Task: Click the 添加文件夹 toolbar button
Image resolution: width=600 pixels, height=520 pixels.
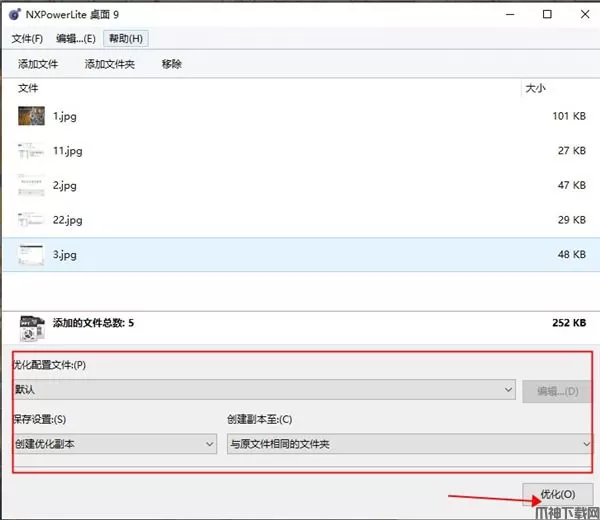Action: (109, 64)
